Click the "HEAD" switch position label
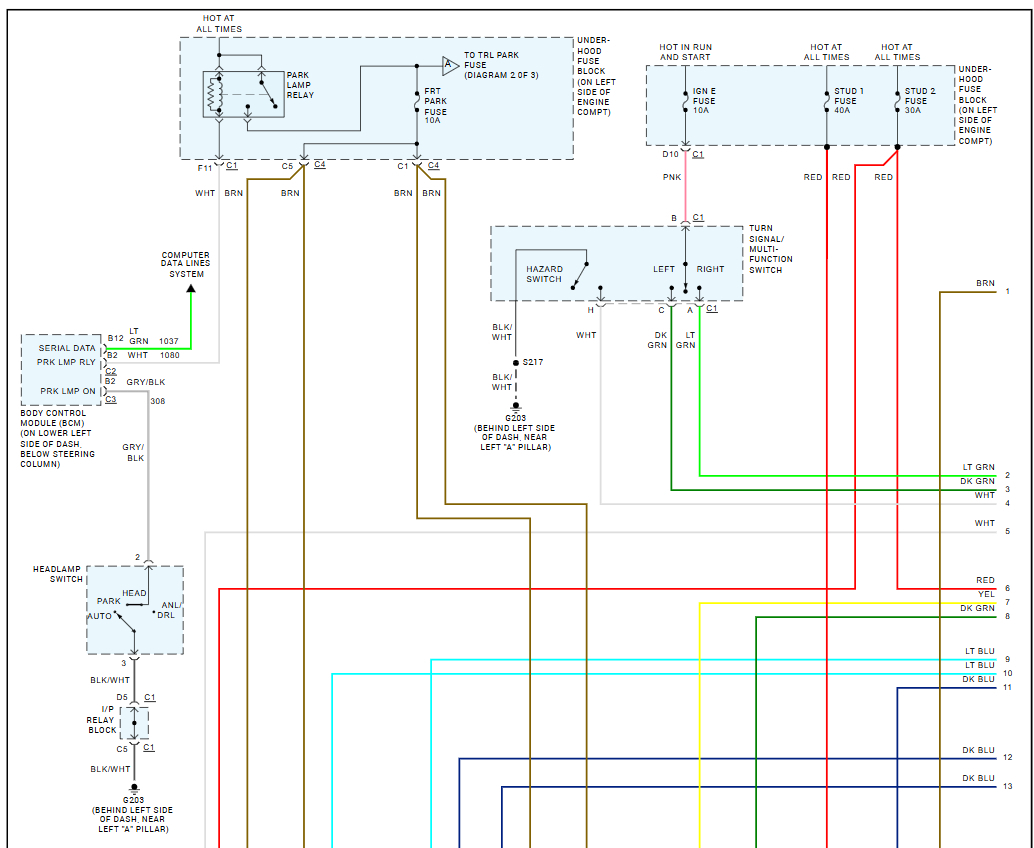The image size is (1034, 848). (134, 593)
